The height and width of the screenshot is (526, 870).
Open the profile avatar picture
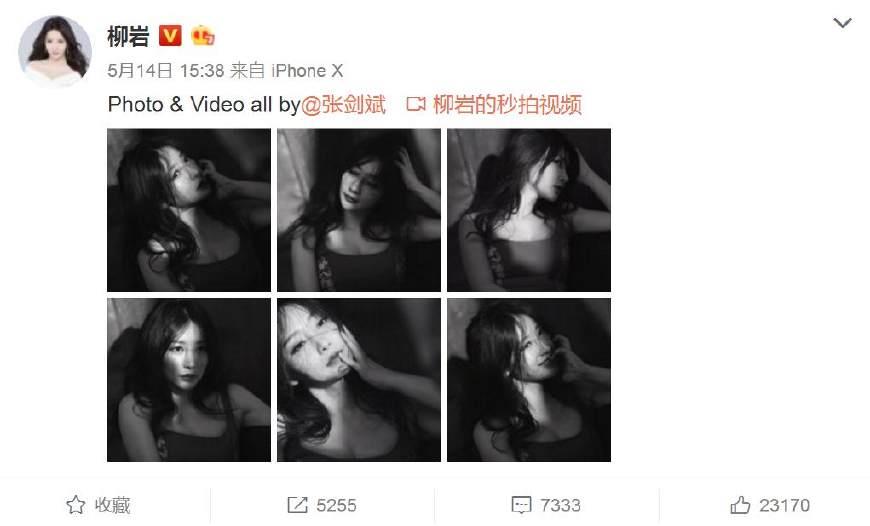tap(55, 52)
